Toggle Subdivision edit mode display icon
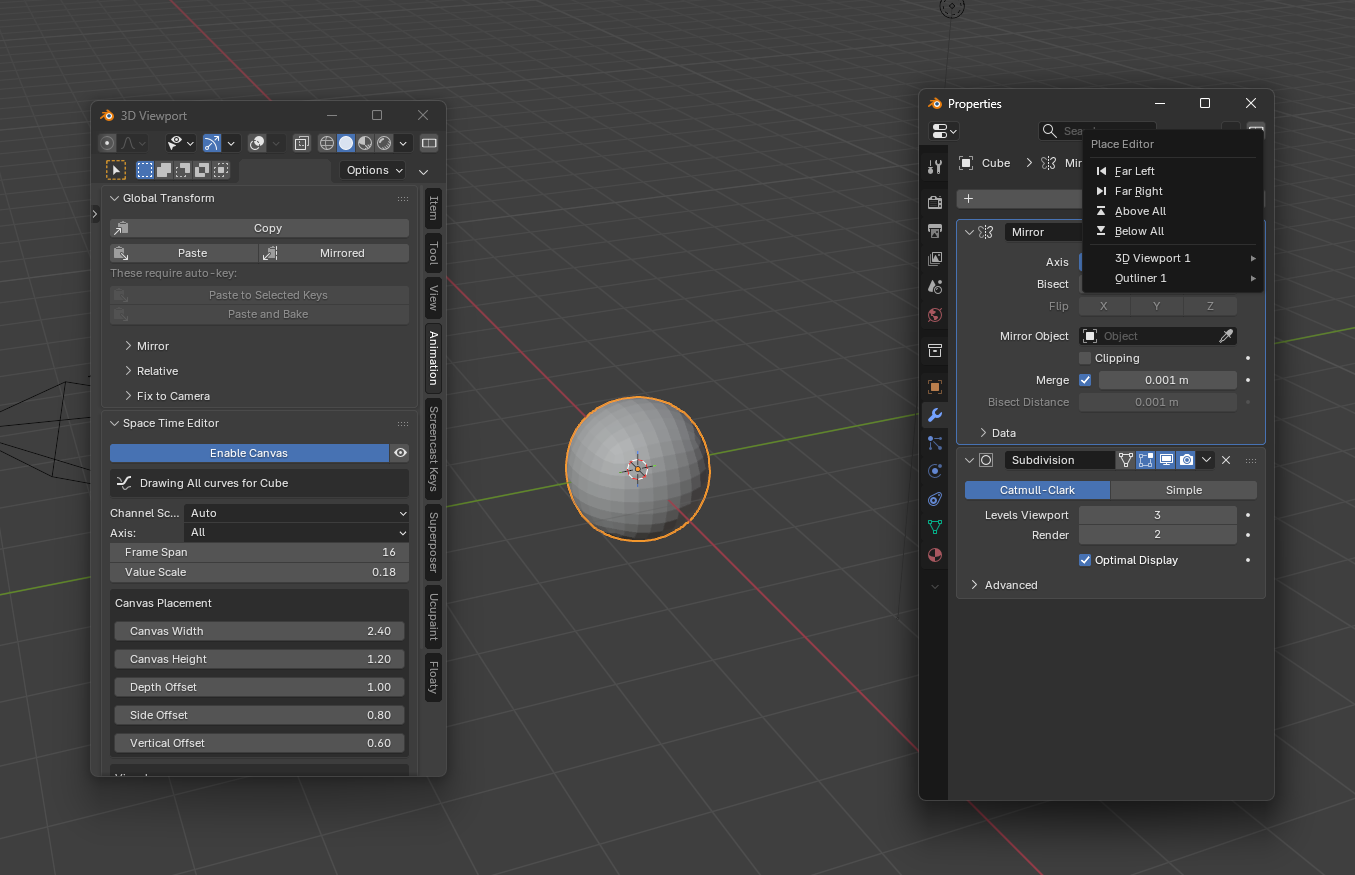The height and width of the screenshot is (875, 1355). 1146,460
